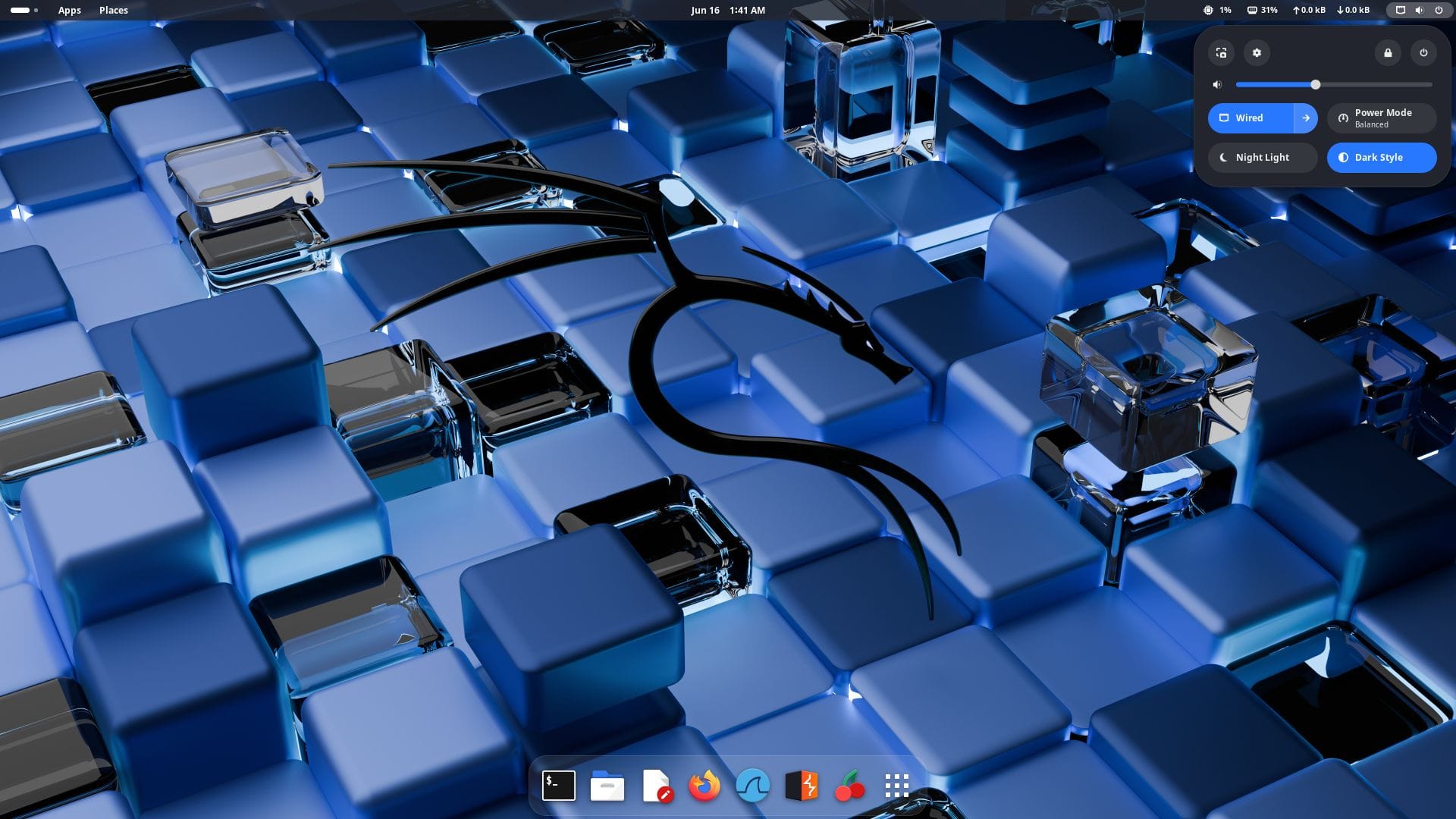The image size is (1456, 819).
Task: Open a terminal from the dock
Action: click(559, 786)
